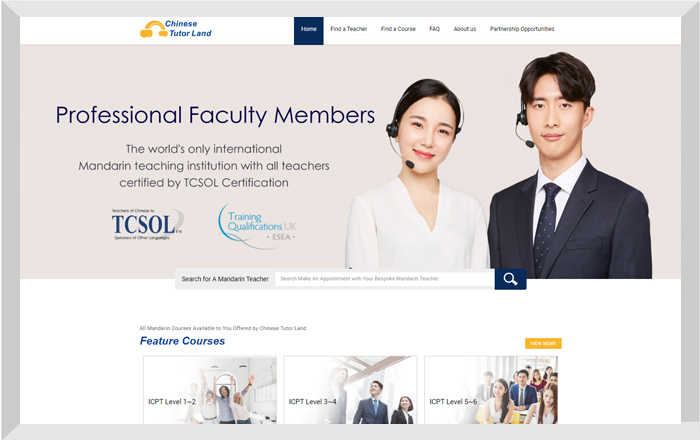Click the male teacher in suit image
Screen dimensions: 700x440
569,165
